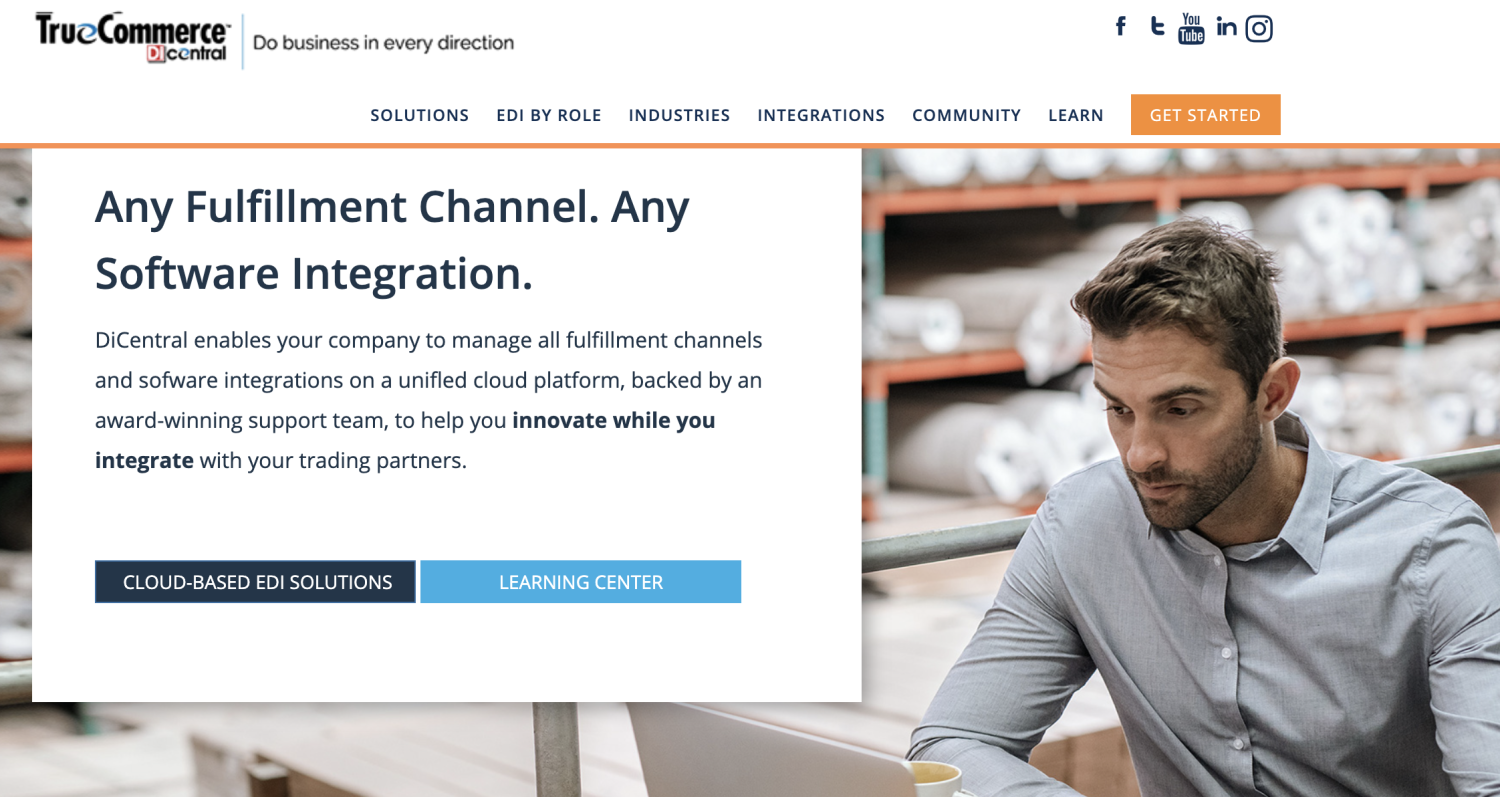The height and width of the screenshot is (797, 1500).
Task: Click the 'Any Fulfillment Channel' headline
Action: pos(393,240)
